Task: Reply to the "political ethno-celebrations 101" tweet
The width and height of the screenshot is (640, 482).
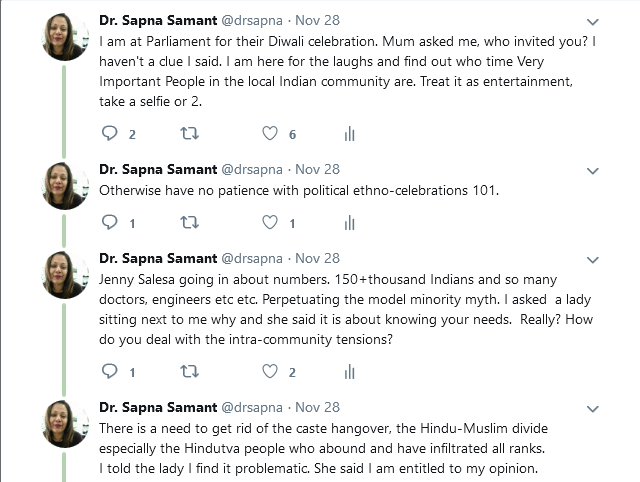Action: pos(109,223)
